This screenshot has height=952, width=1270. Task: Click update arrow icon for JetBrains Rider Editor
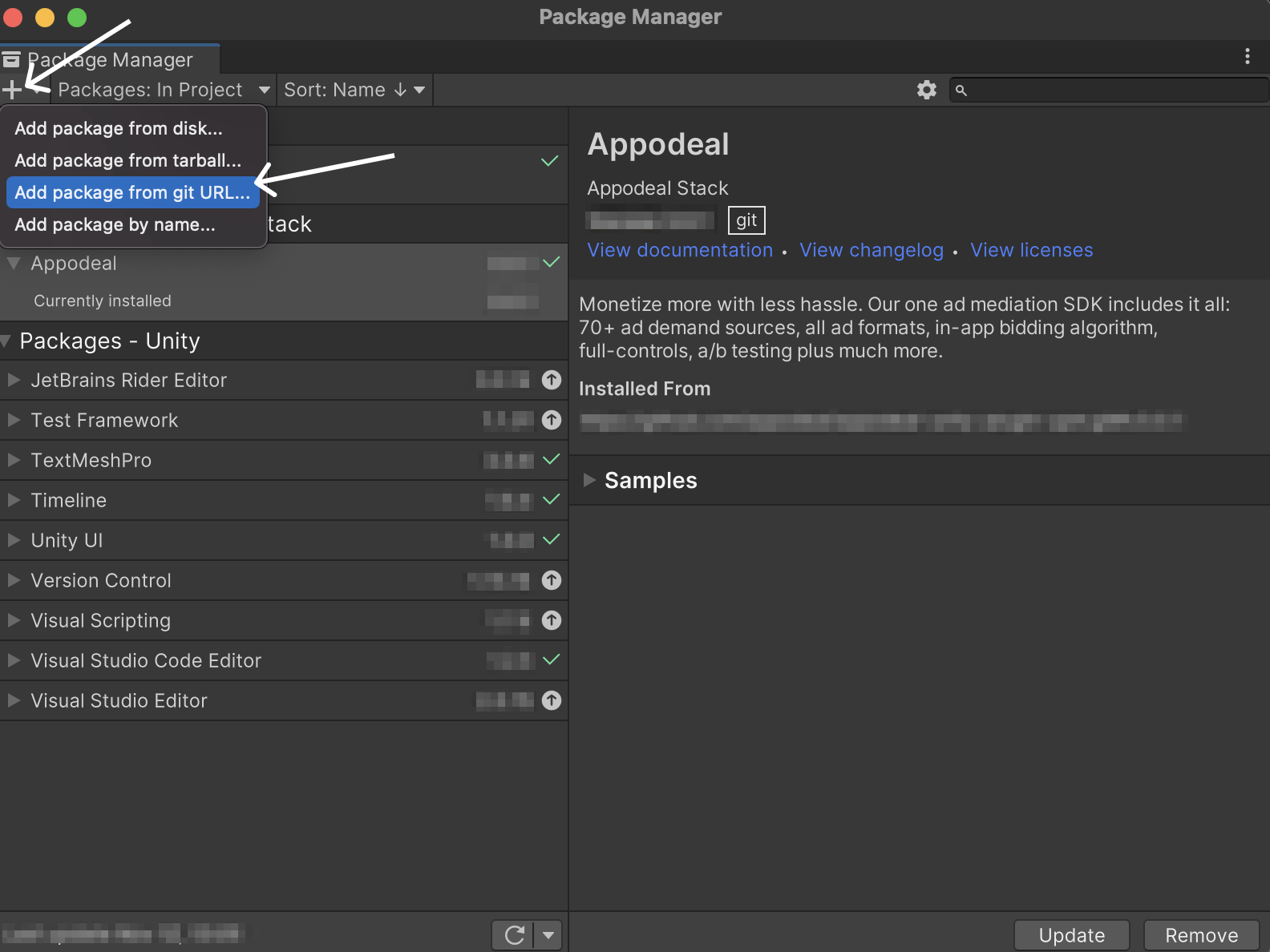coord(552,380)
